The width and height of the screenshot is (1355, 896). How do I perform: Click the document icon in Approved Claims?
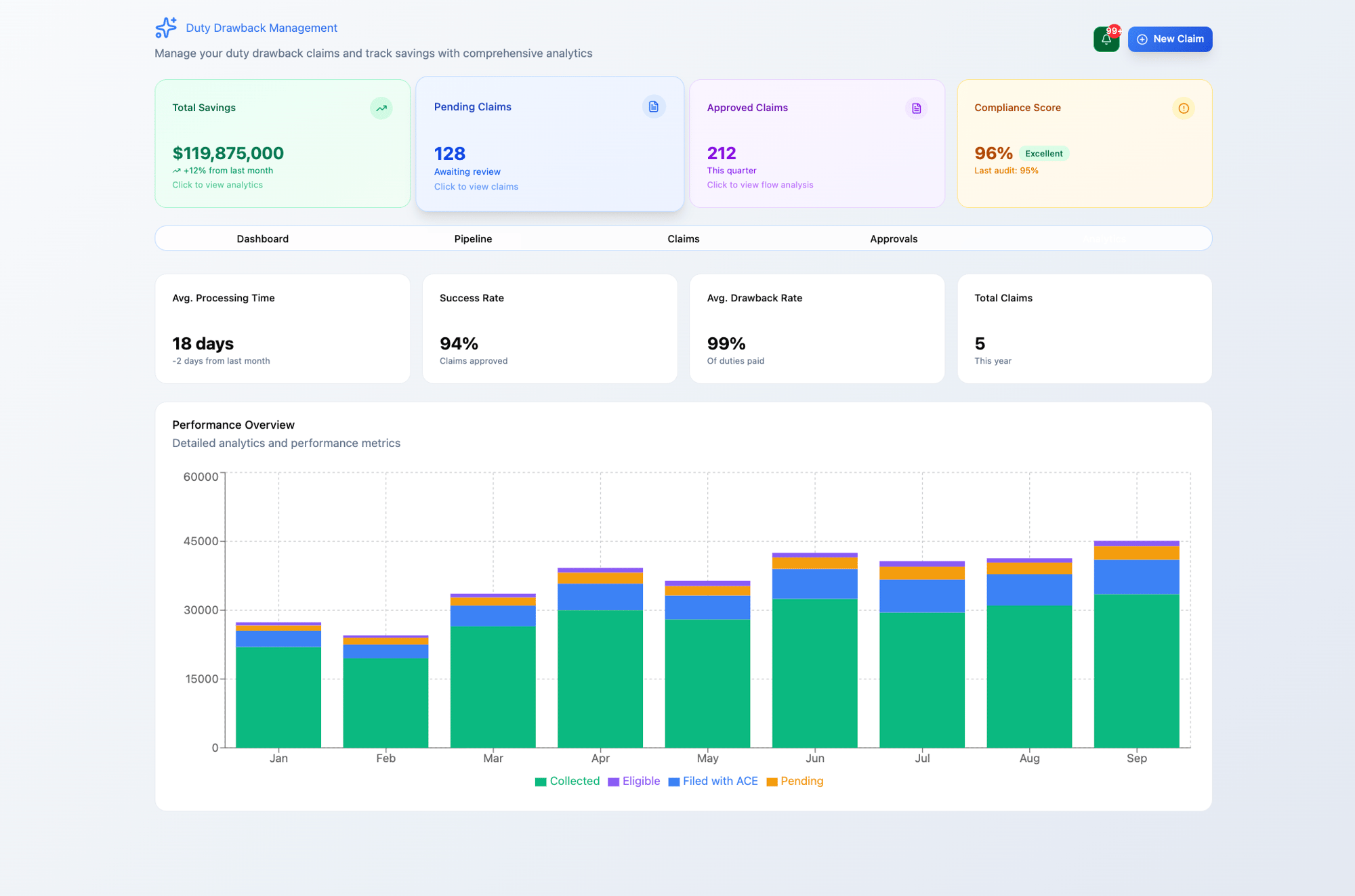(x=916, y=108)
